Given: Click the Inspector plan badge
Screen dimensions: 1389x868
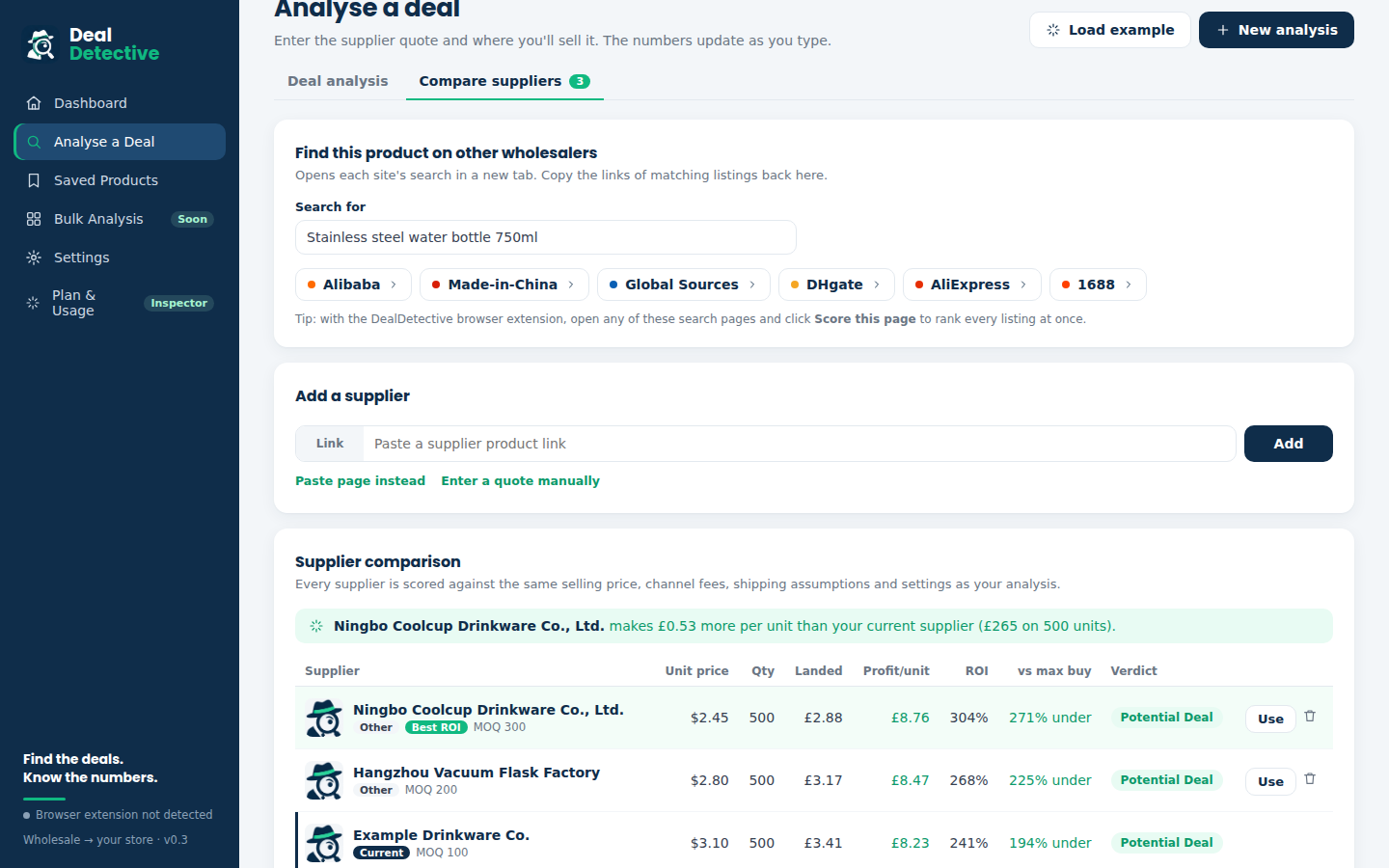Looking at the screenshot, I should tap(178, 303).
